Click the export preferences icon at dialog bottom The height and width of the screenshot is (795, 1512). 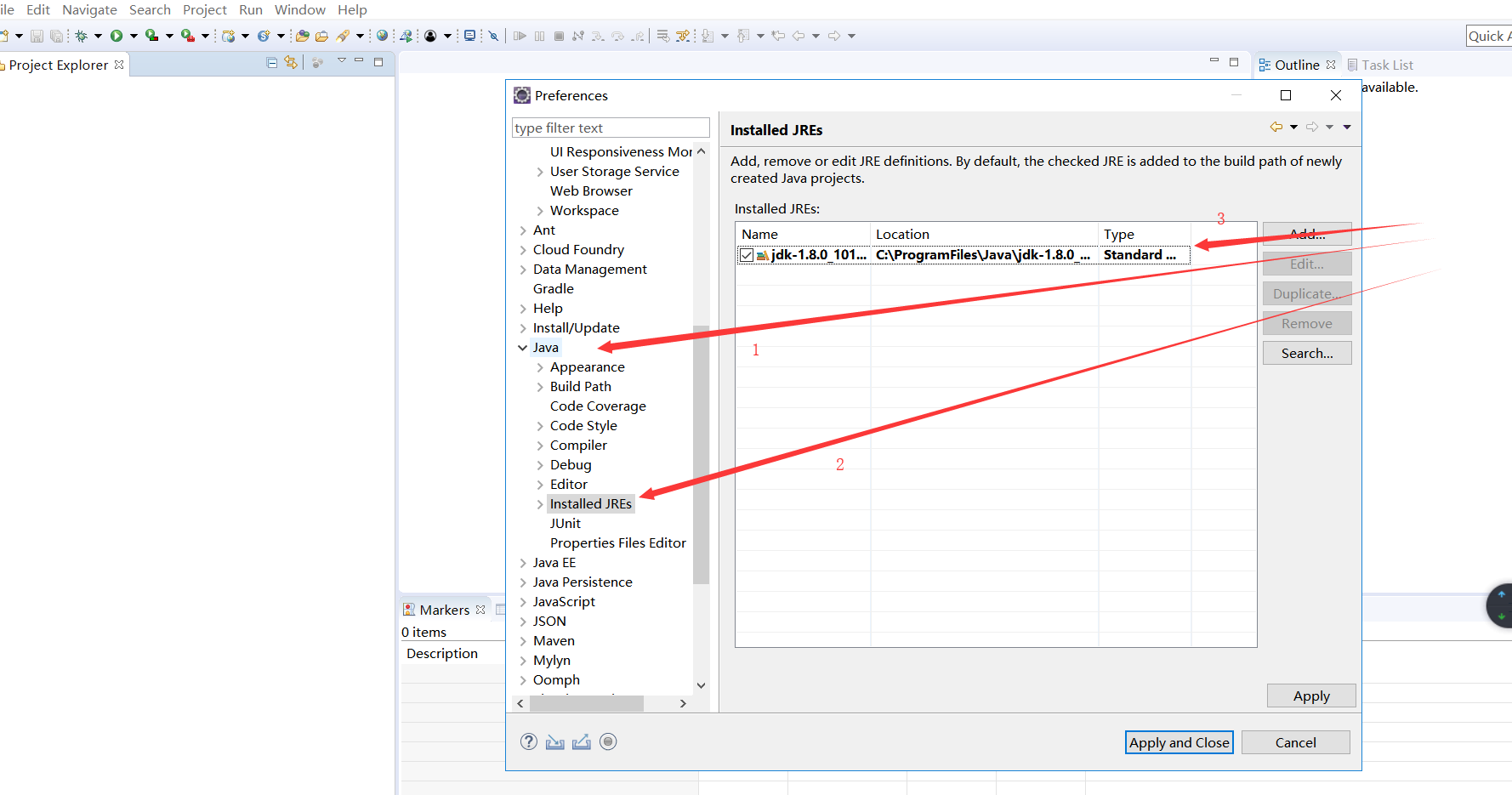pos(582,742)
